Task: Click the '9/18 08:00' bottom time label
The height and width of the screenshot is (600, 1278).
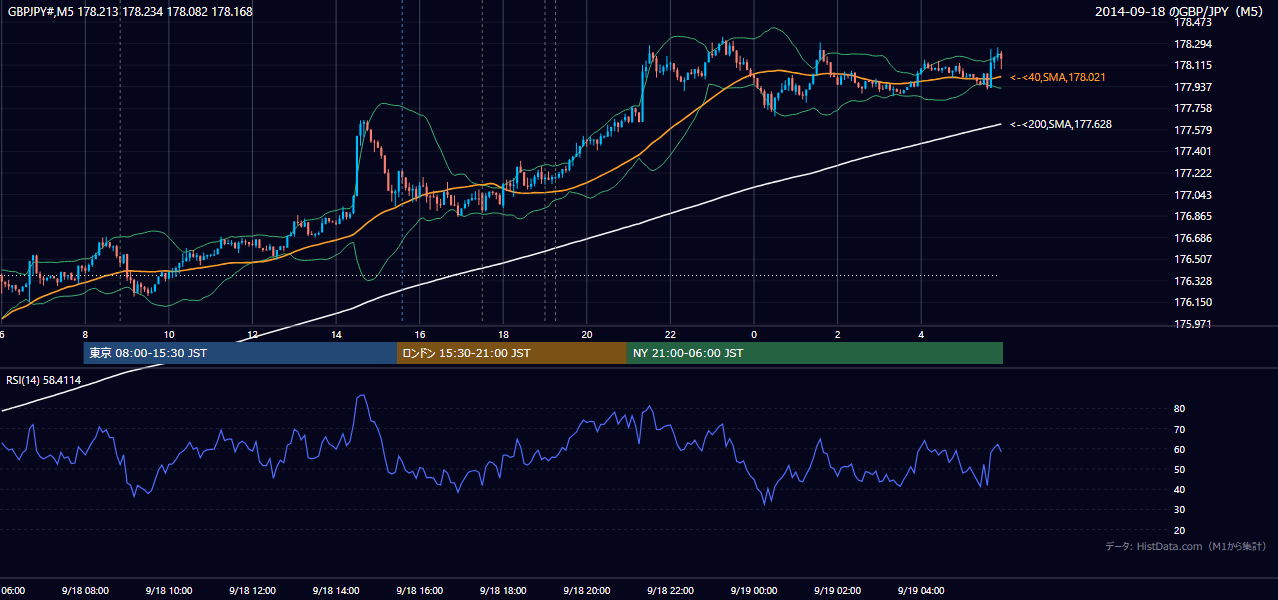Action: click(84, 590)
